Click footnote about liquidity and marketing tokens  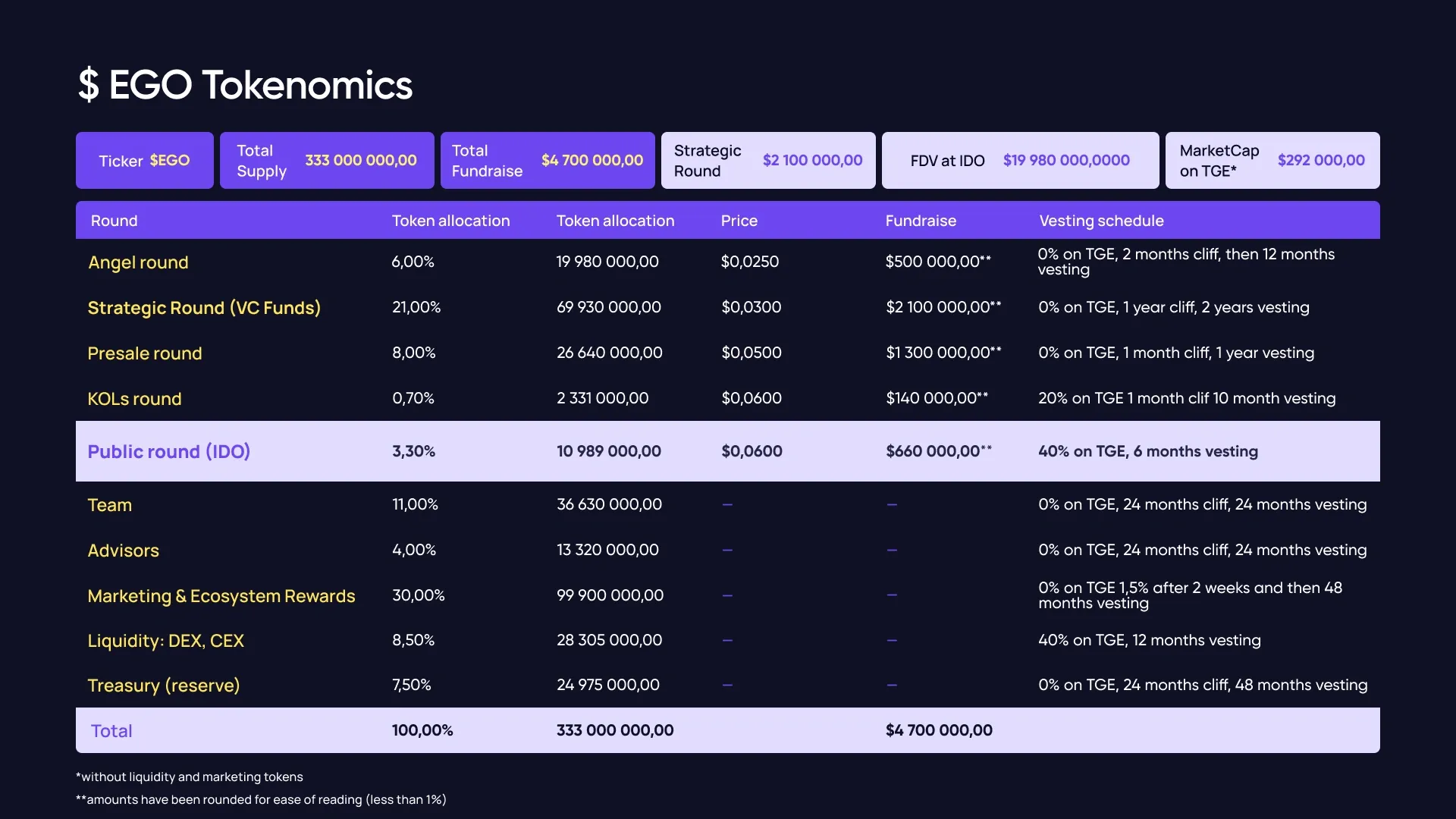coord(190,777)
